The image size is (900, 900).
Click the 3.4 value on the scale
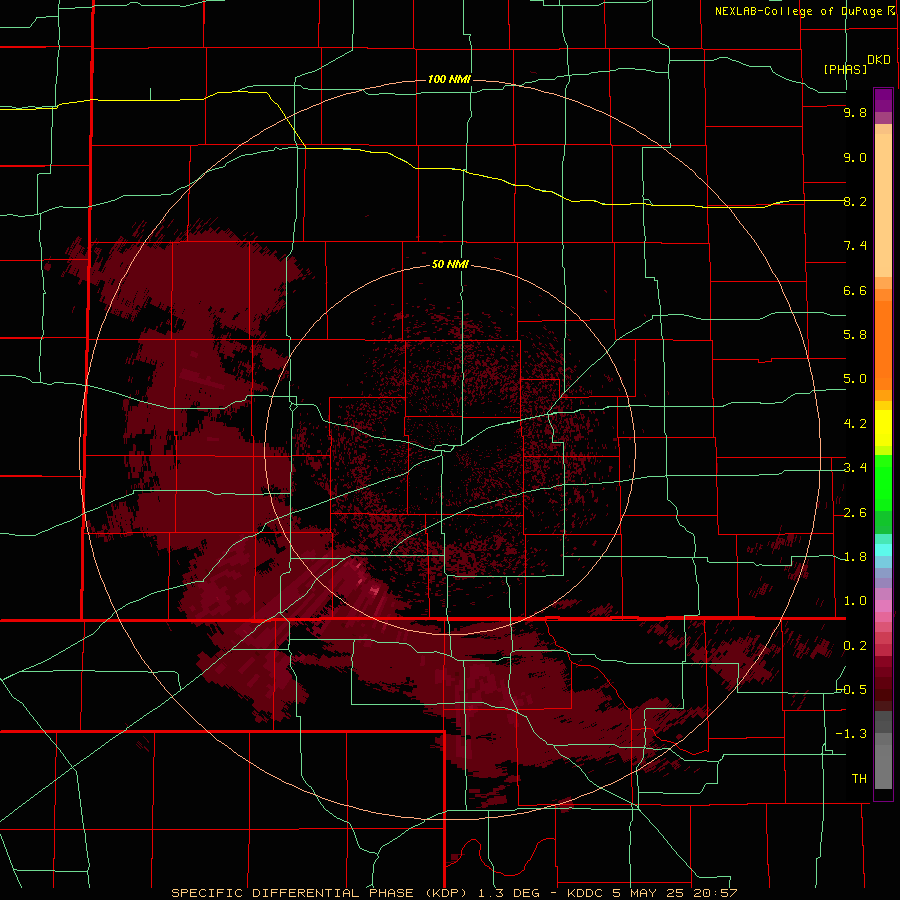coord(855,468)
